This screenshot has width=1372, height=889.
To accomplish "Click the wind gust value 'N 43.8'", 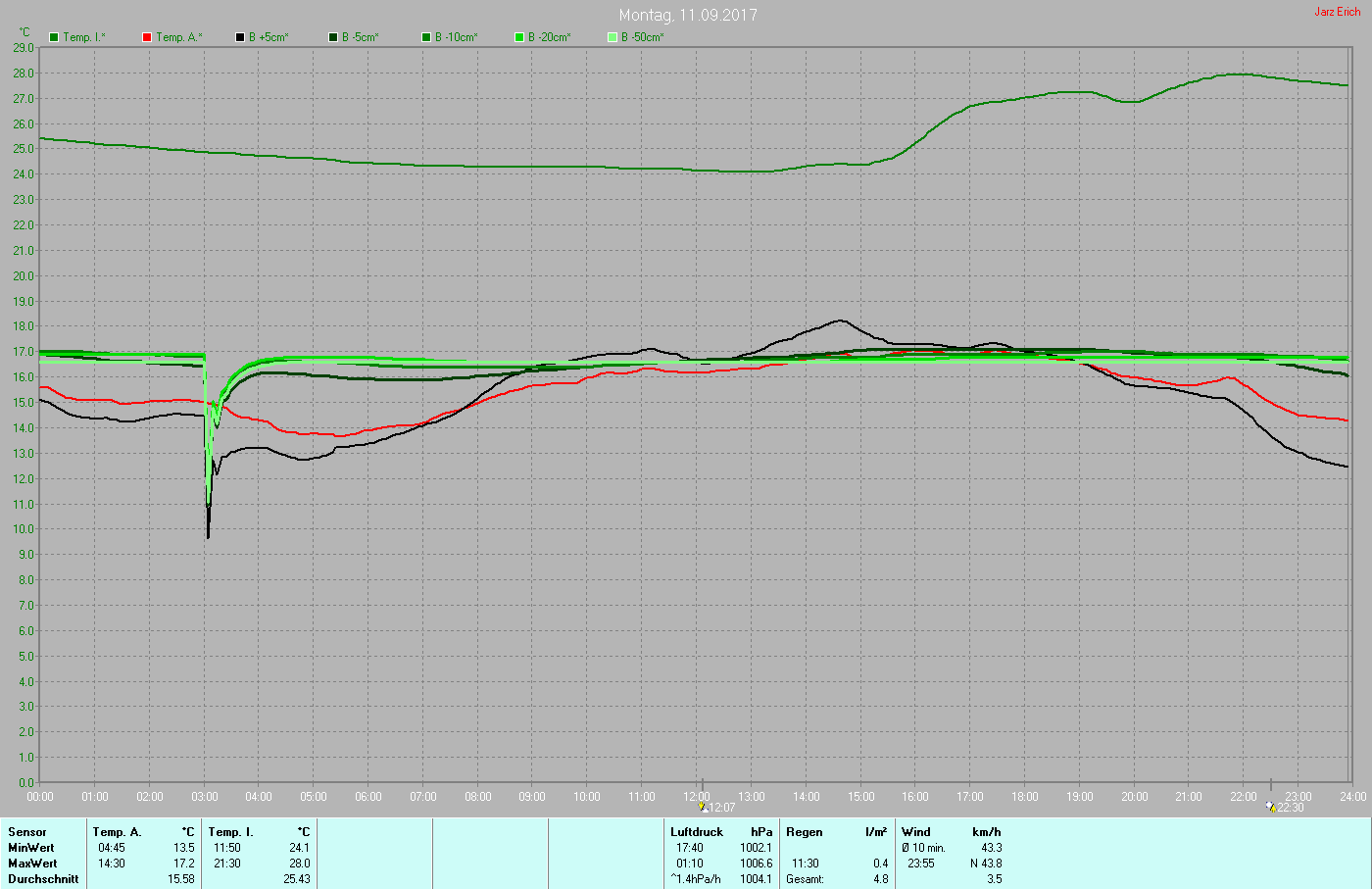I will (986, 864).
